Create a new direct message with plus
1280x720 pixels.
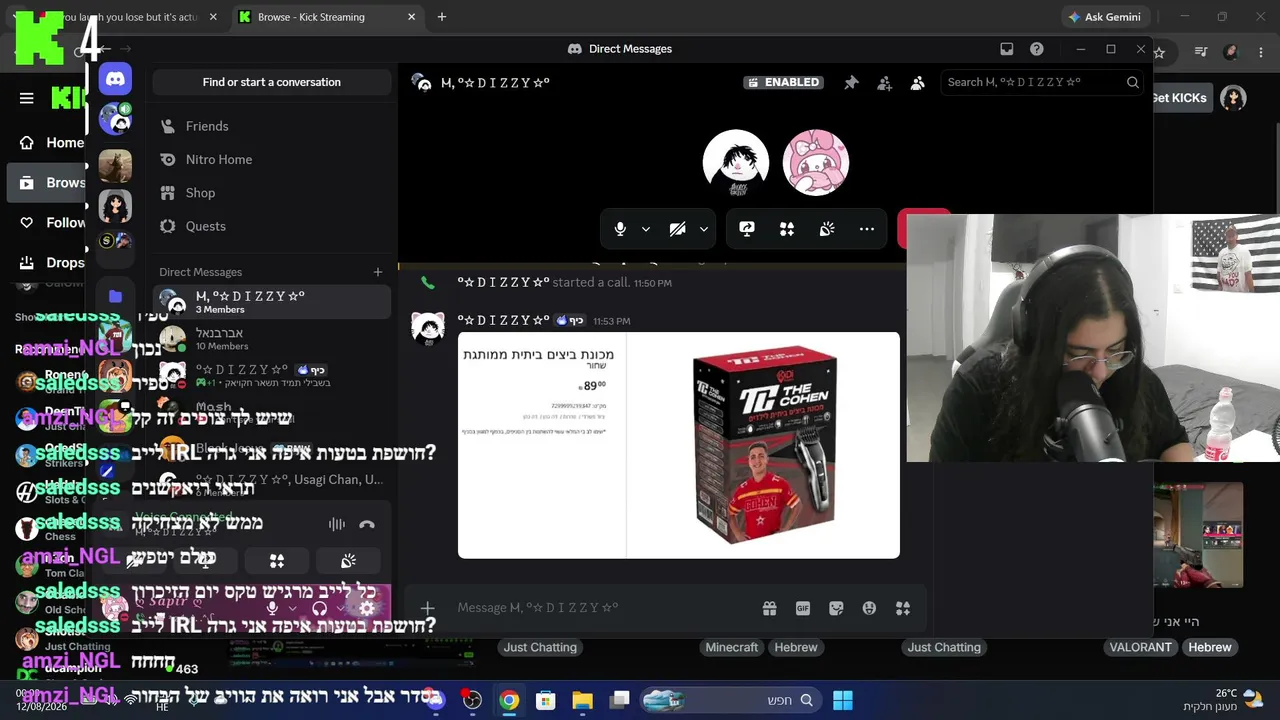378,272
